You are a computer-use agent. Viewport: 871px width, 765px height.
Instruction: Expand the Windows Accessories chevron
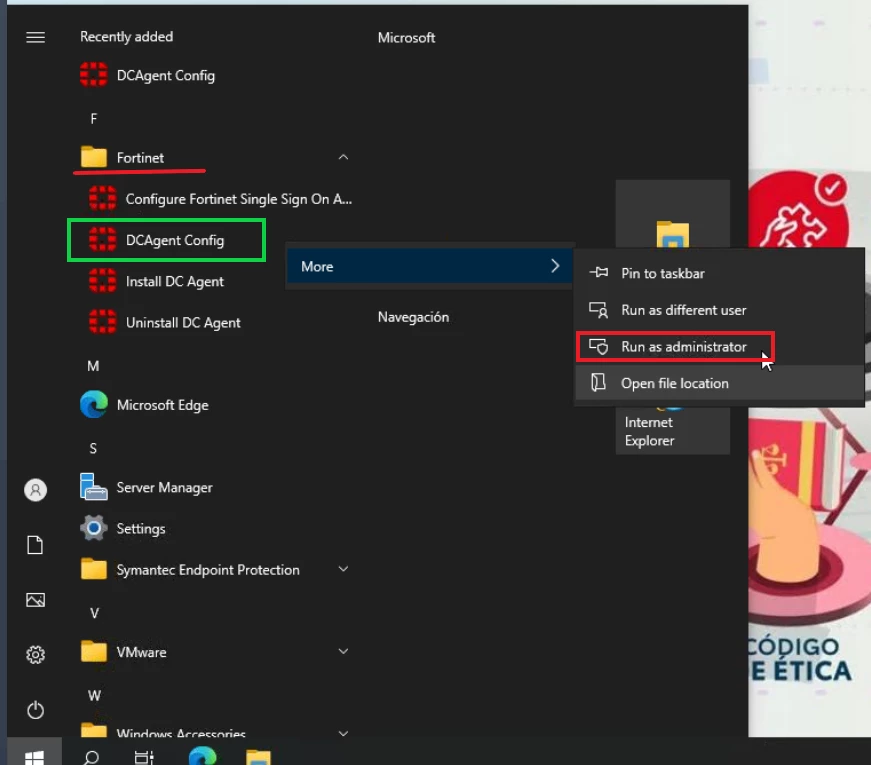click(x=343, y=733)
